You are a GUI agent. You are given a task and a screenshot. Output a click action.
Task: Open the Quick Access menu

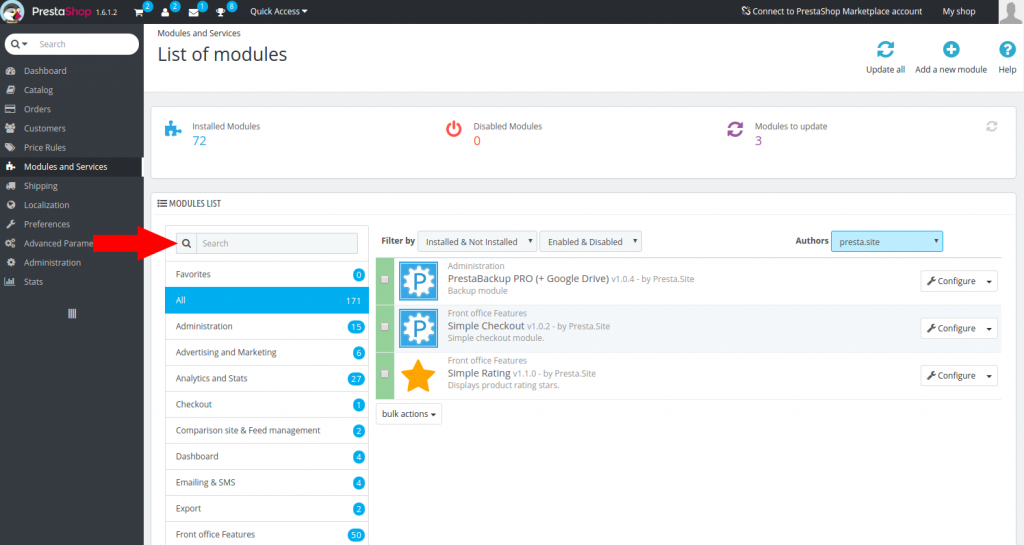click(279, 12)
